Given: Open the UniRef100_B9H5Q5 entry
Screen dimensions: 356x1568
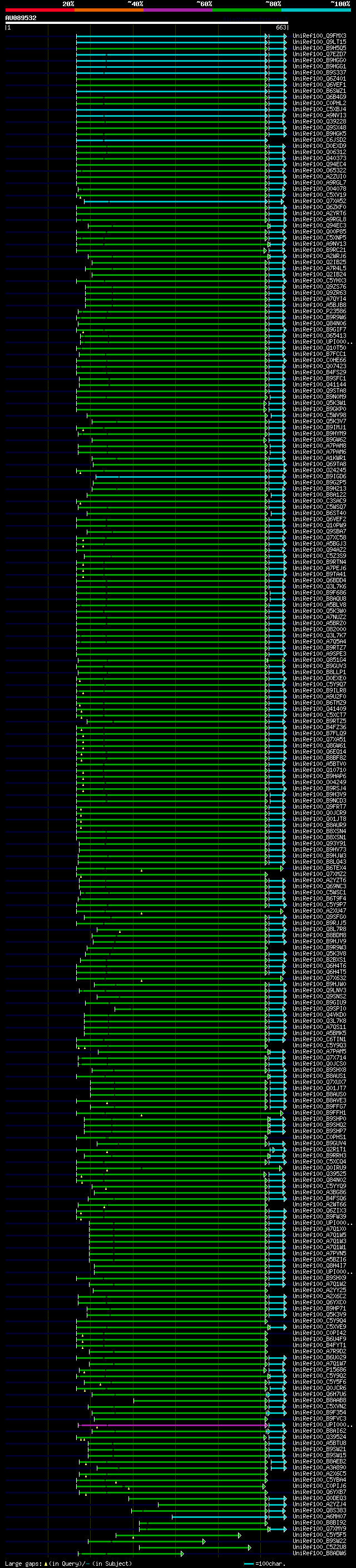Looking at the screenshot, I should [x=319, y=48].
